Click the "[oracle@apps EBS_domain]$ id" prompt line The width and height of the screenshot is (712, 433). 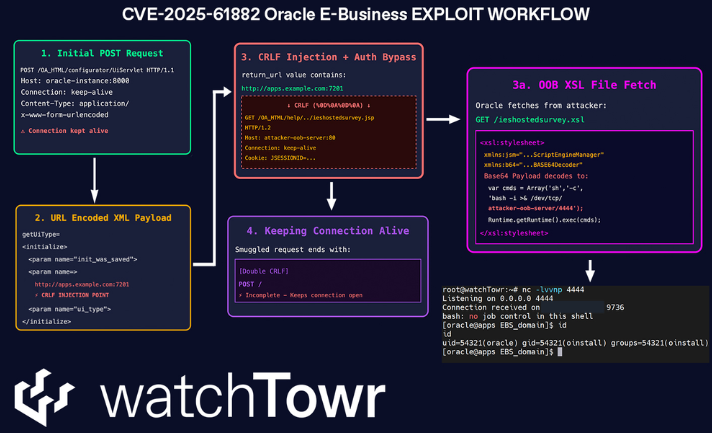(504, 325)
